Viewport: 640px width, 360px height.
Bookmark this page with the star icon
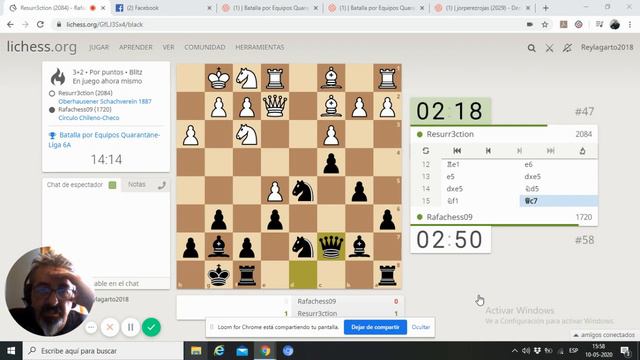[x=544, y=24]
